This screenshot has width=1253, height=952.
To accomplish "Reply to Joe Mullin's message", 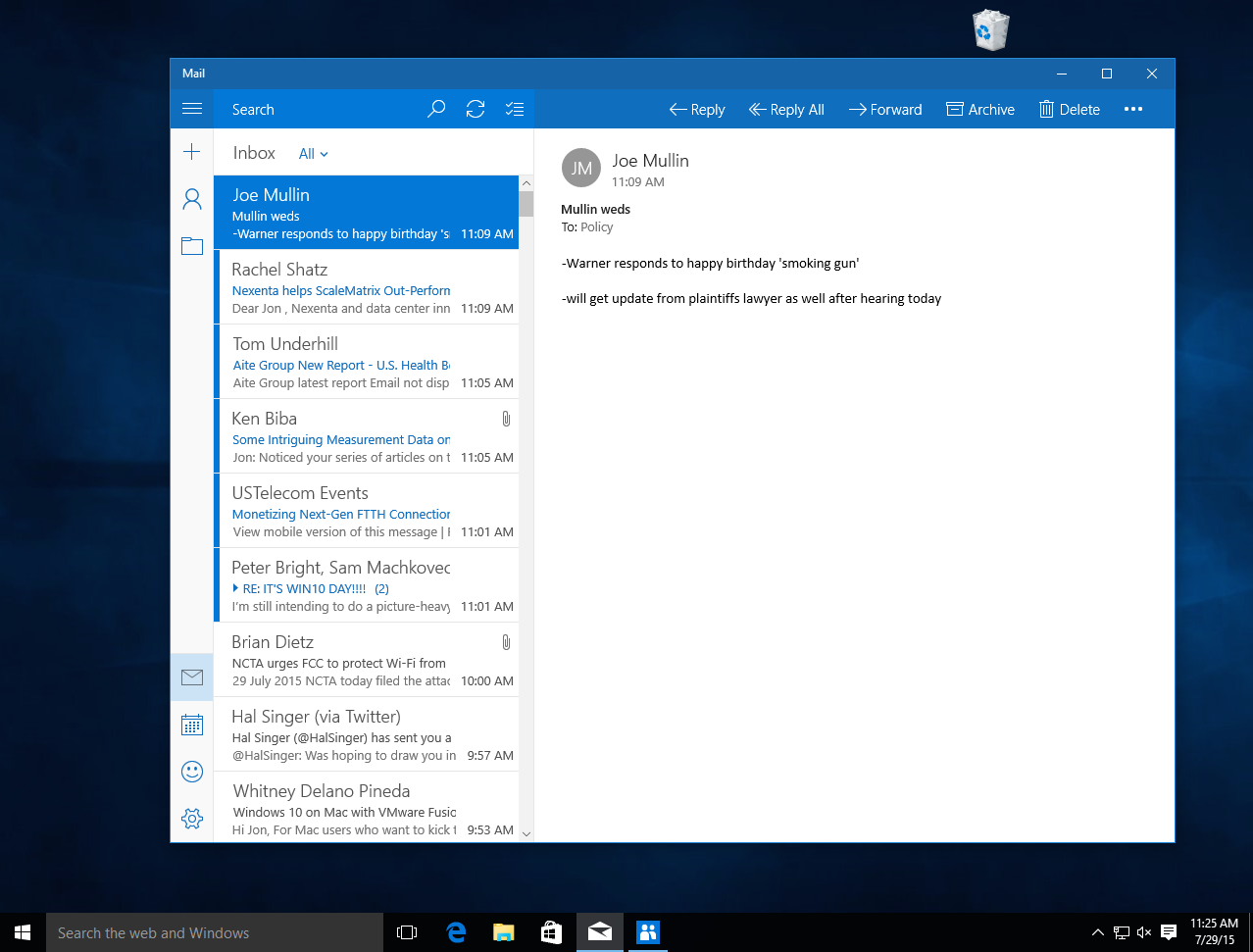I will point(697,110).
